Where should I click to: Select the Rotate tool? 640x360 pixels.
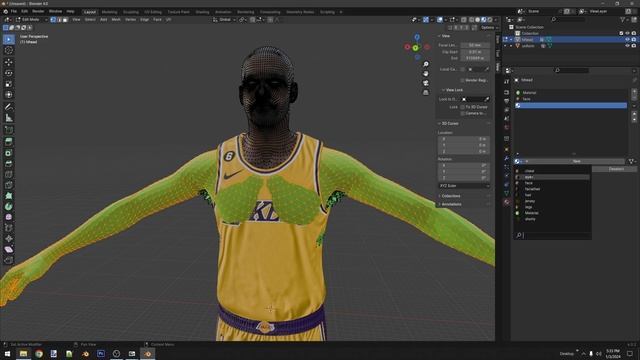pyautogui.click(x=9, y=73)
